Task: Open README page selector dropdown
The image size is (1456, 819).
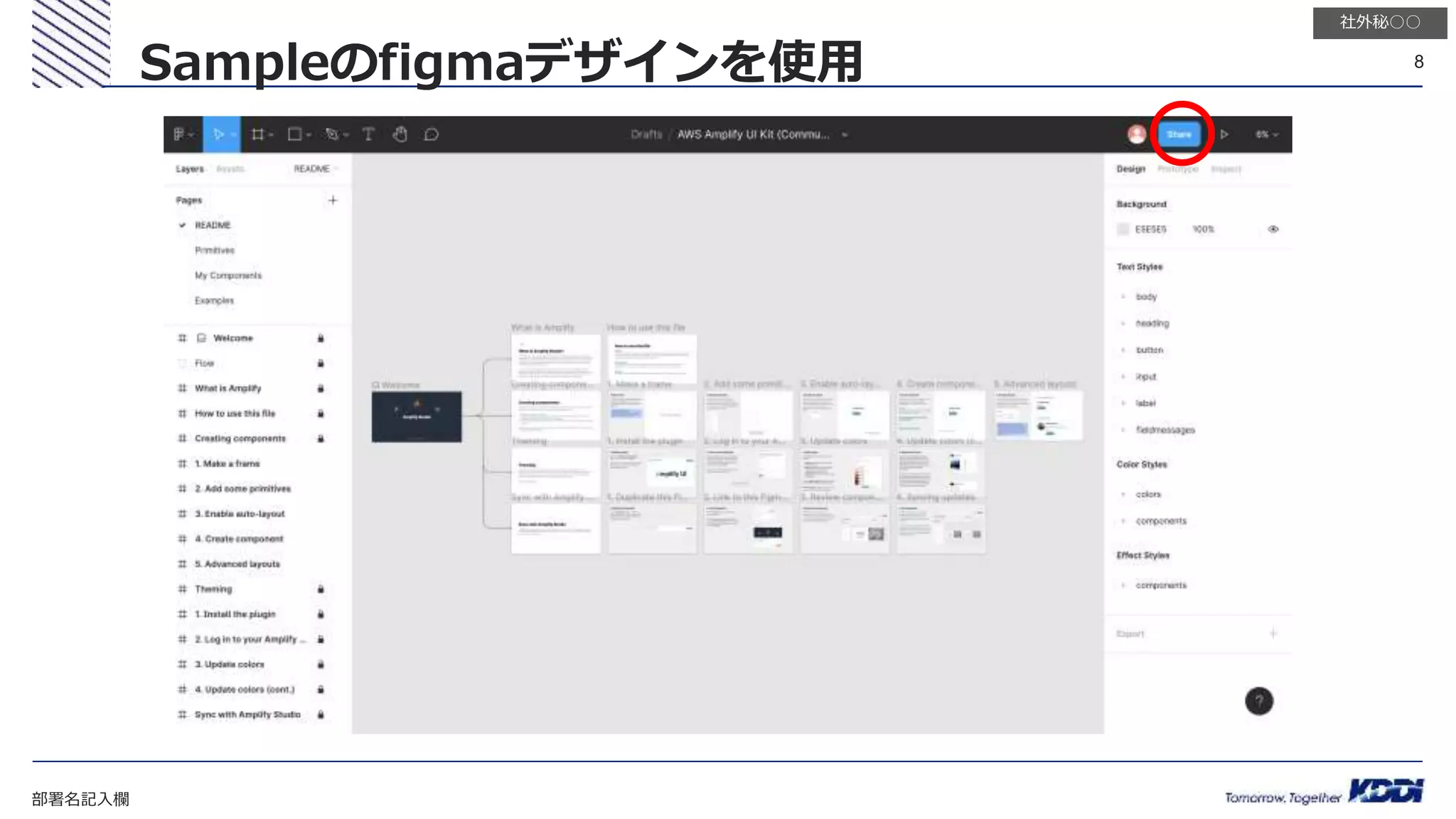Action: [x=316, y=169]
